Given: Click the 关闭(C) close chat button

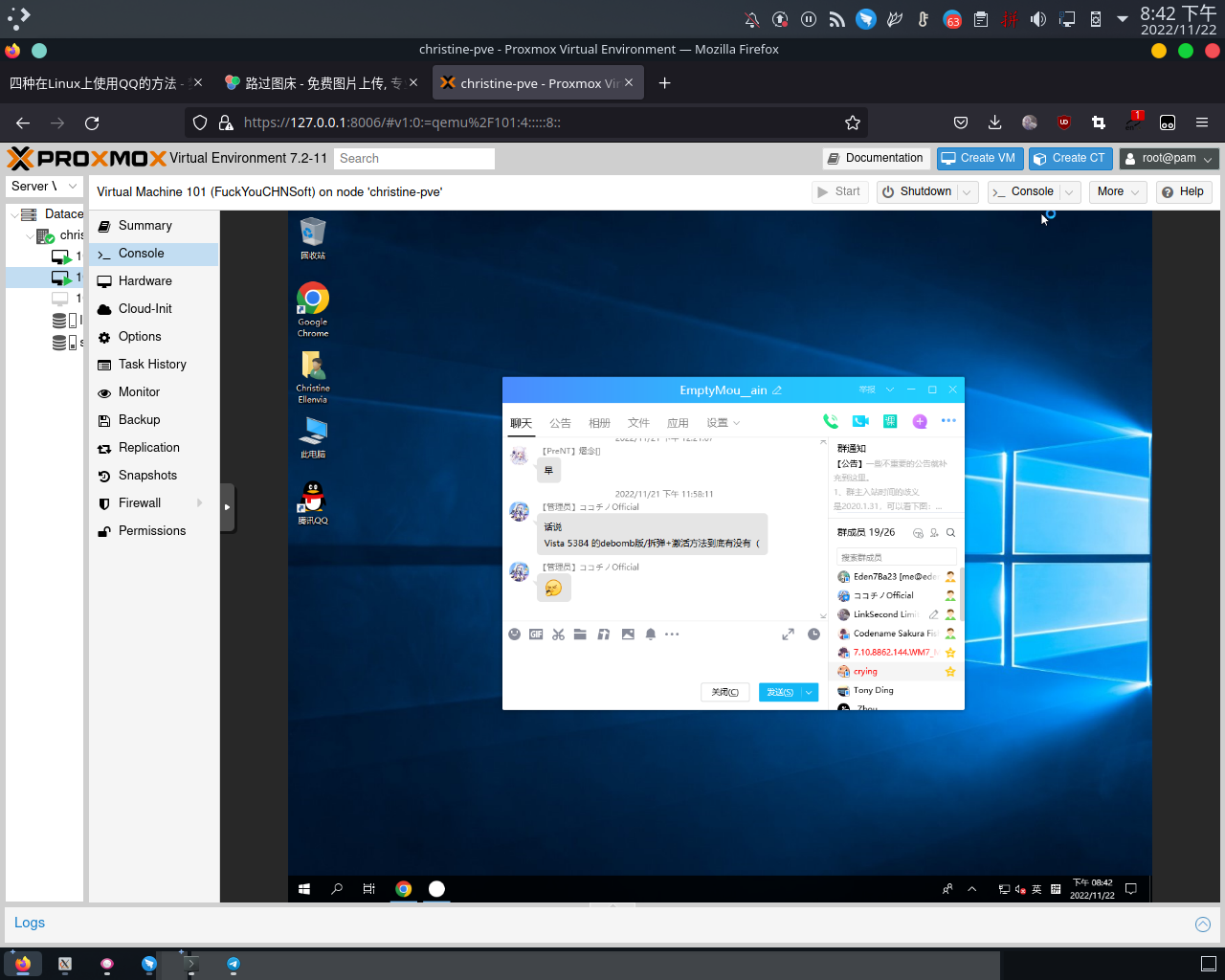Looking at the screenshot, I should (724, 692).
